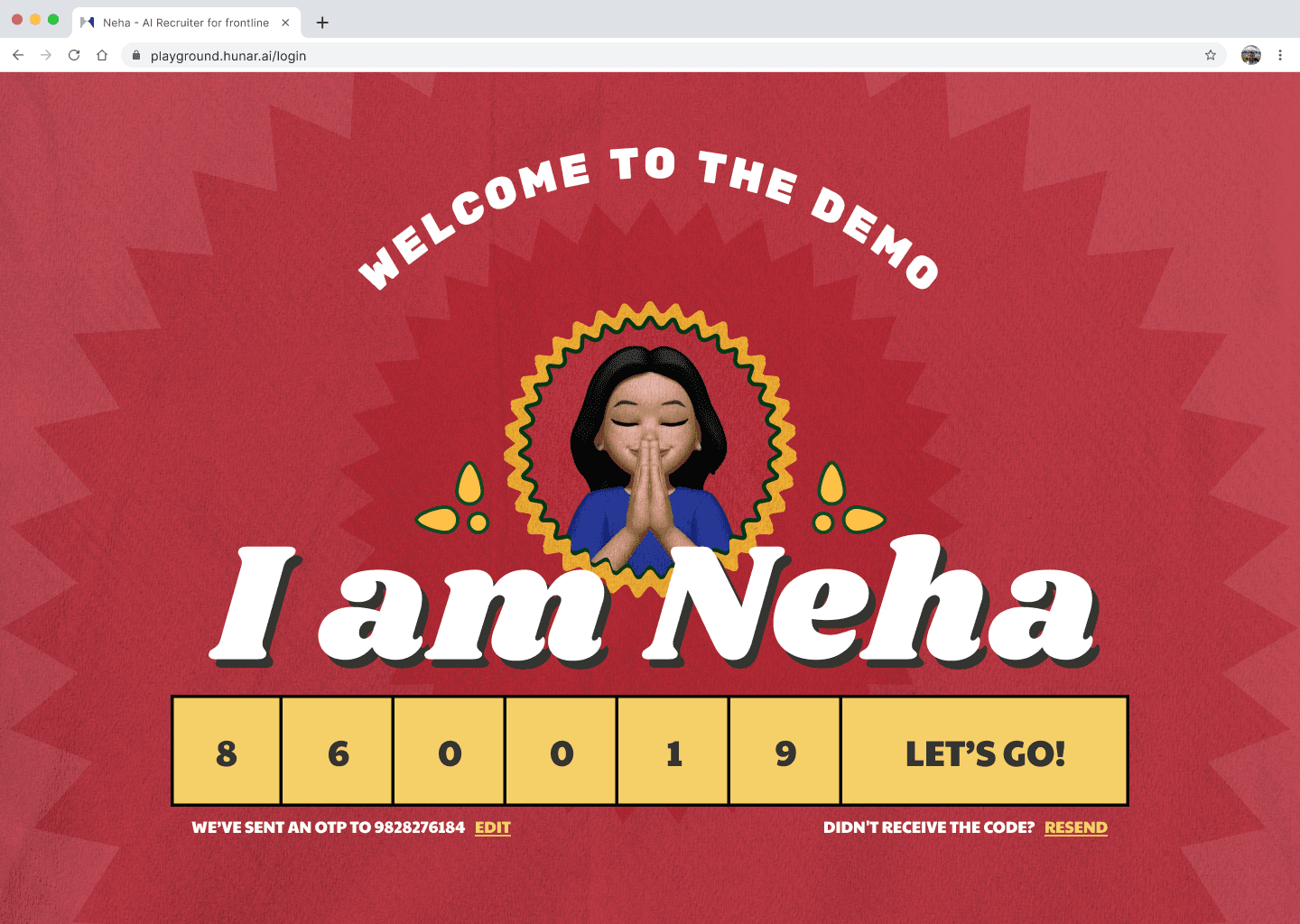The width and height of the screenshot is (1300, 924).
Task: Go to the browser home icon
Action: pos(102,55)
